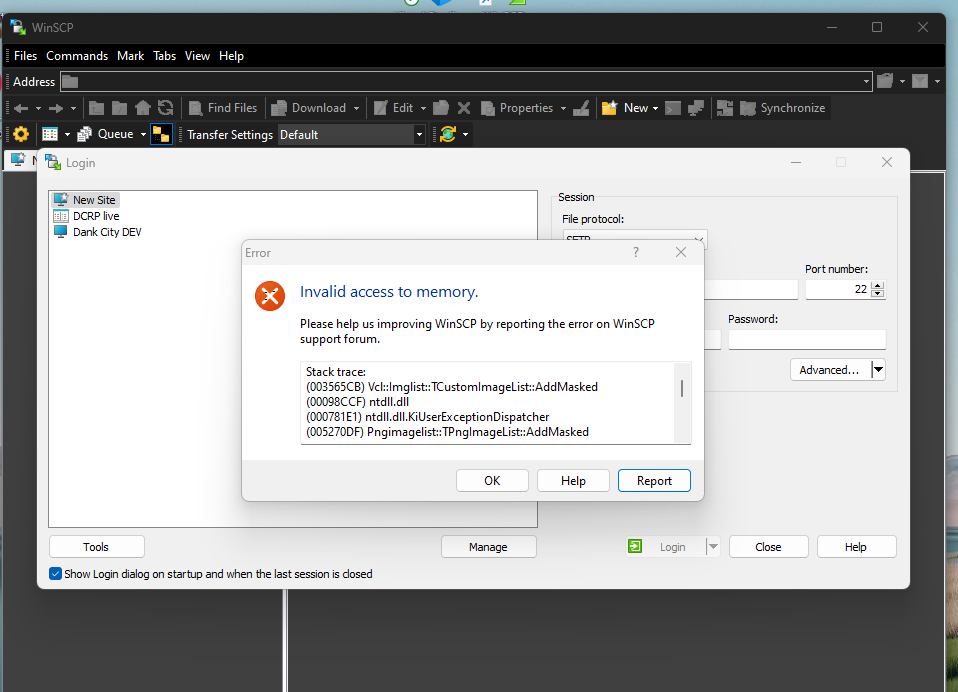Screen dimensions: 958x692
Task: Click the Password input field
Action: click(x=807, y=340)
